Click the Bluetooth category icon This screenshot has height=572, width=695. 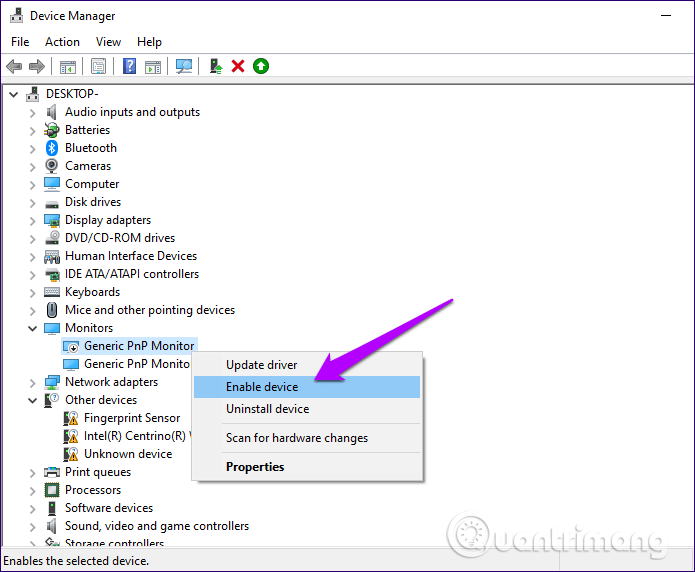click(52, 148)
